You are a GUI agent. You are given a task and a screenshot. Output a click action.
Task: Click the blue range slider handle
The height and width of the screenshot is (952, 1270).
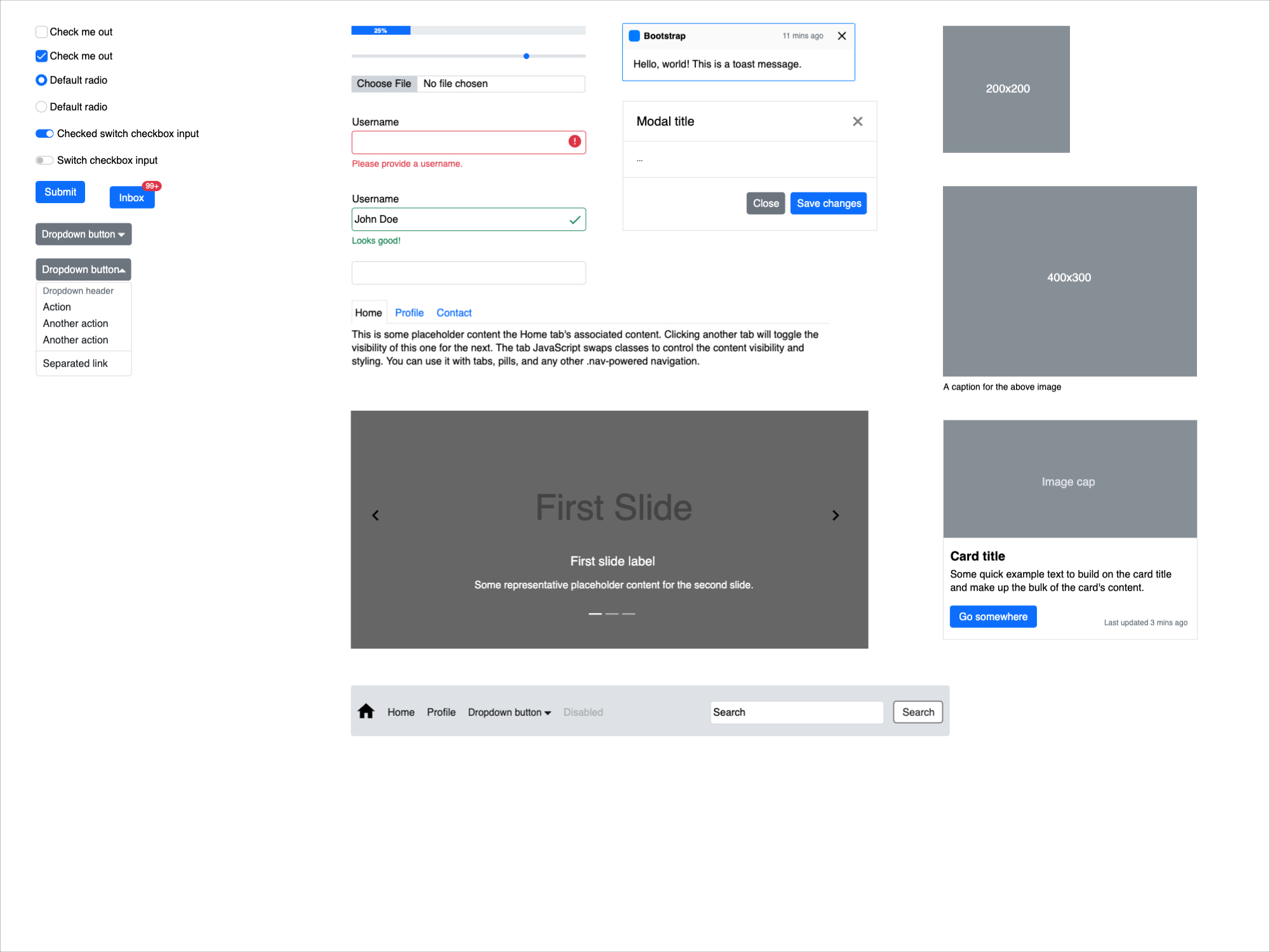pyautogui.click(x=526, y=56)
